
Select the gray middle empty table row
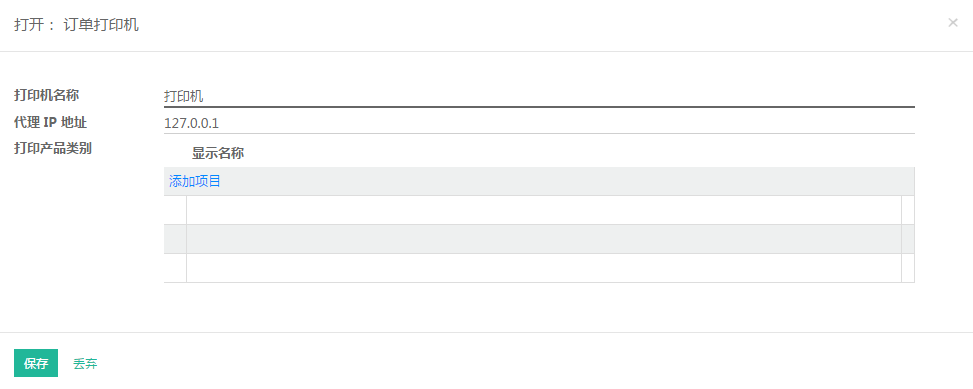pos(539,239)
